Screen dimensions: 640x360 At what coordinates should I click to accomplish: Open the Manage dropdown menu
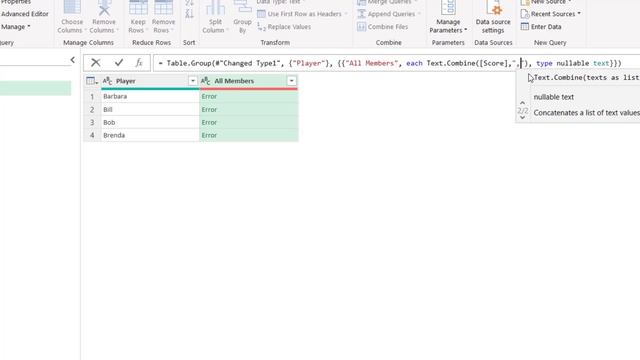[x=16, y=27]
